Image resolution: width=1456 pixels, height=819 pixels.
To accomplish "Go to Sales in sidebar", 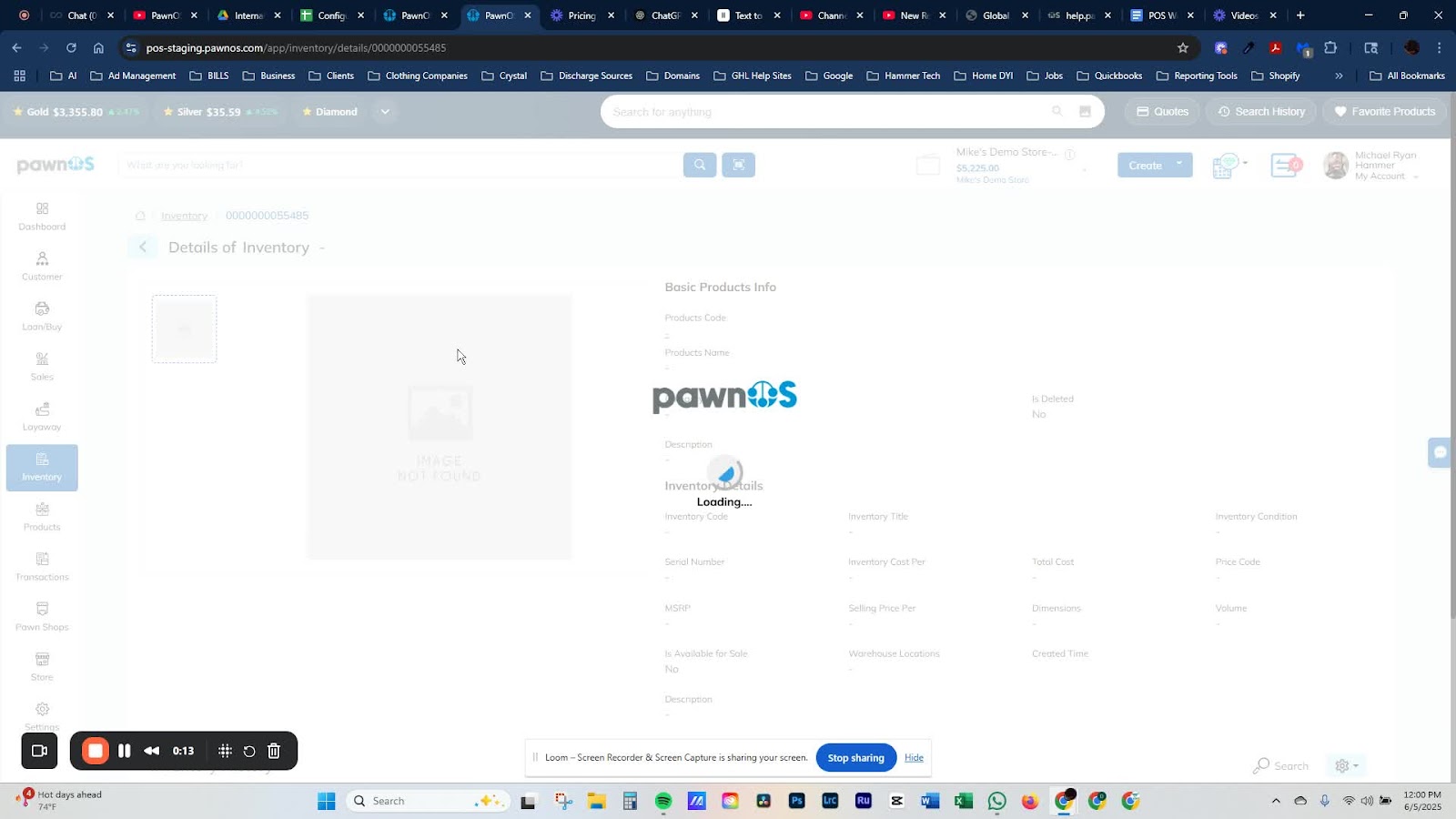I will 42,367.
